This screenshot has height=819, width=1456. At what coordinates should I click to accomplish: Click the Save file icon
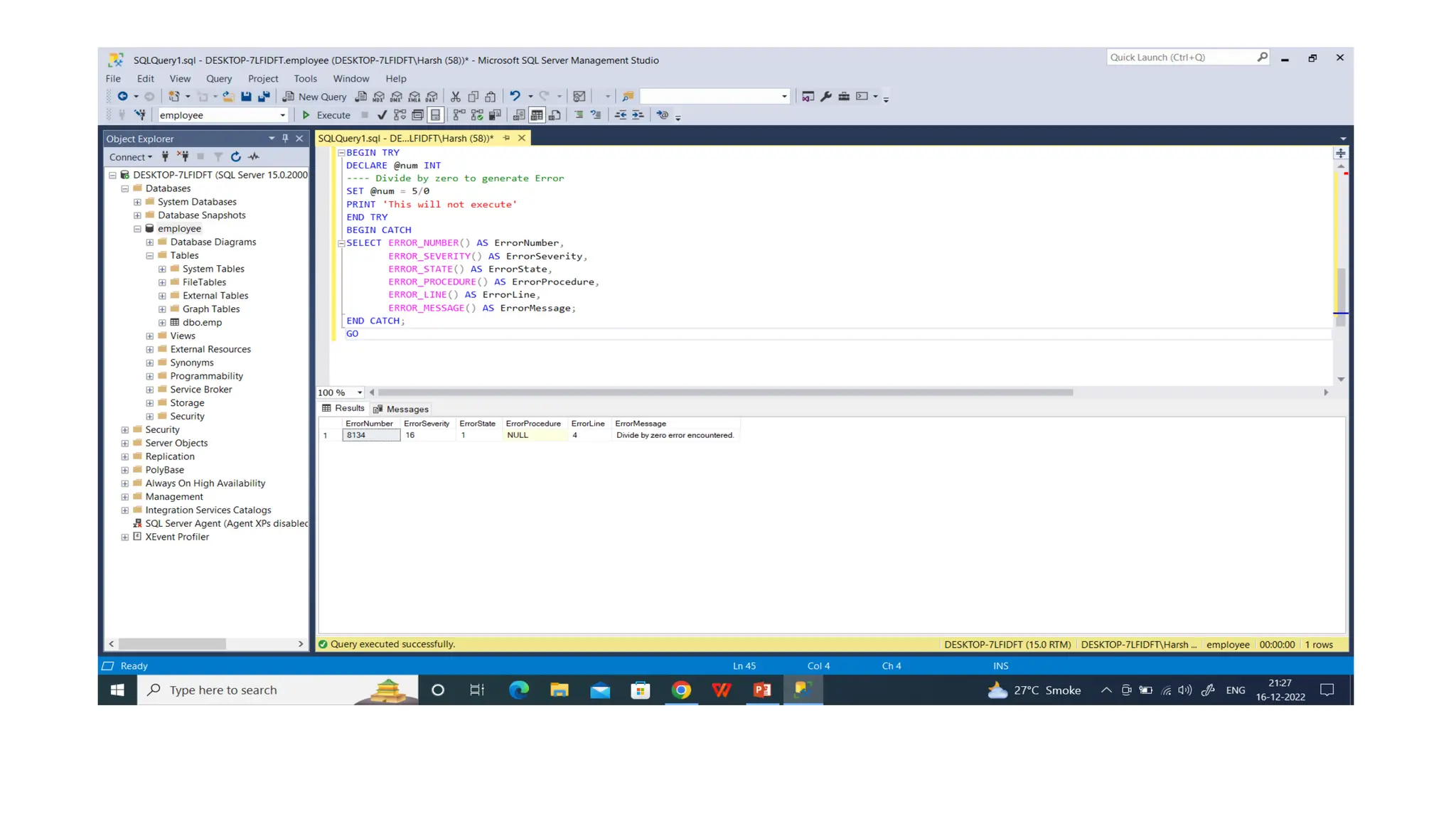click(x=246, y=96)
